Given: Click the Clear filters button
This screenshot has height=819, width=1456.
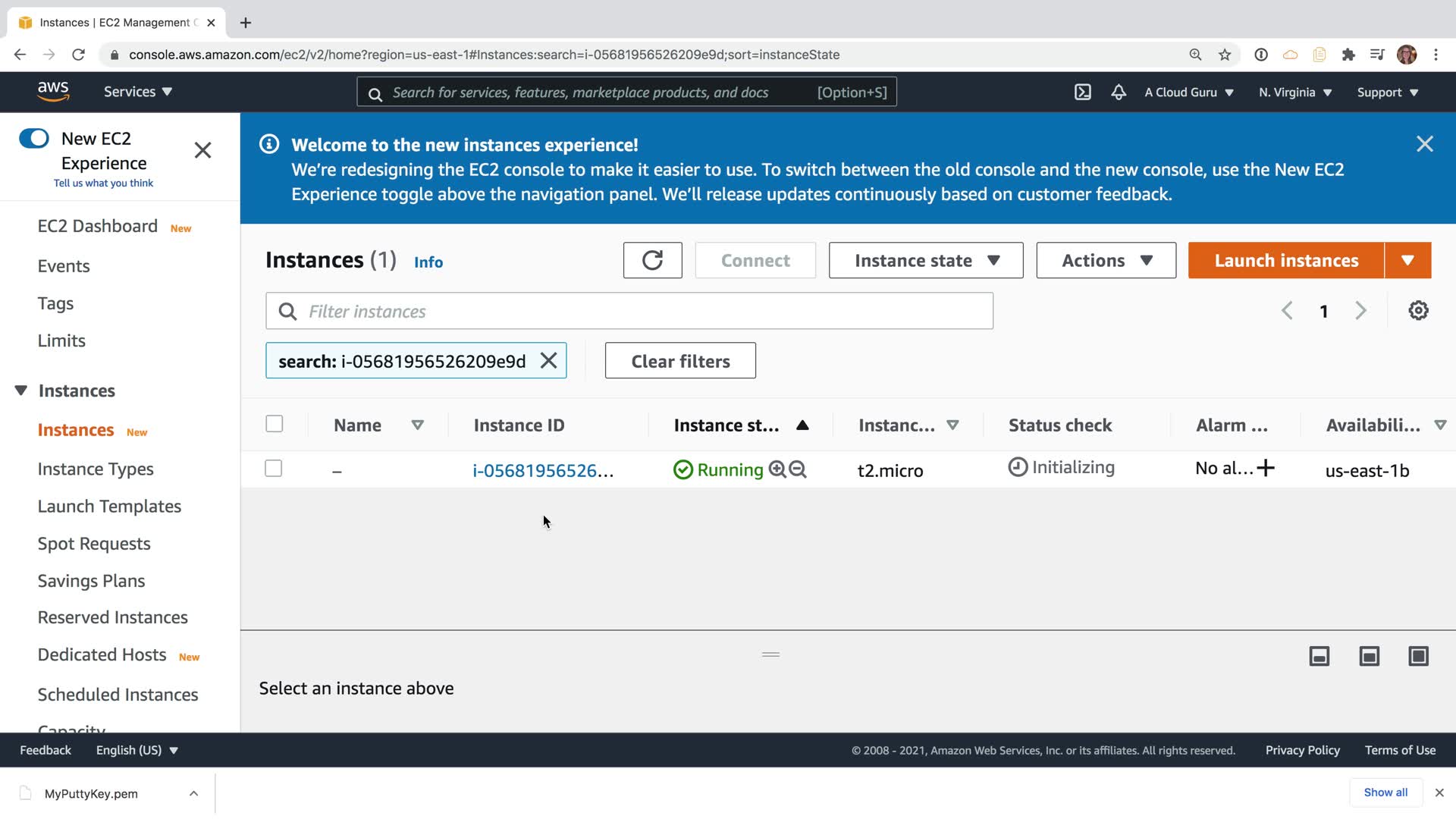Looking at the screenshot, I should coord(680,361).
